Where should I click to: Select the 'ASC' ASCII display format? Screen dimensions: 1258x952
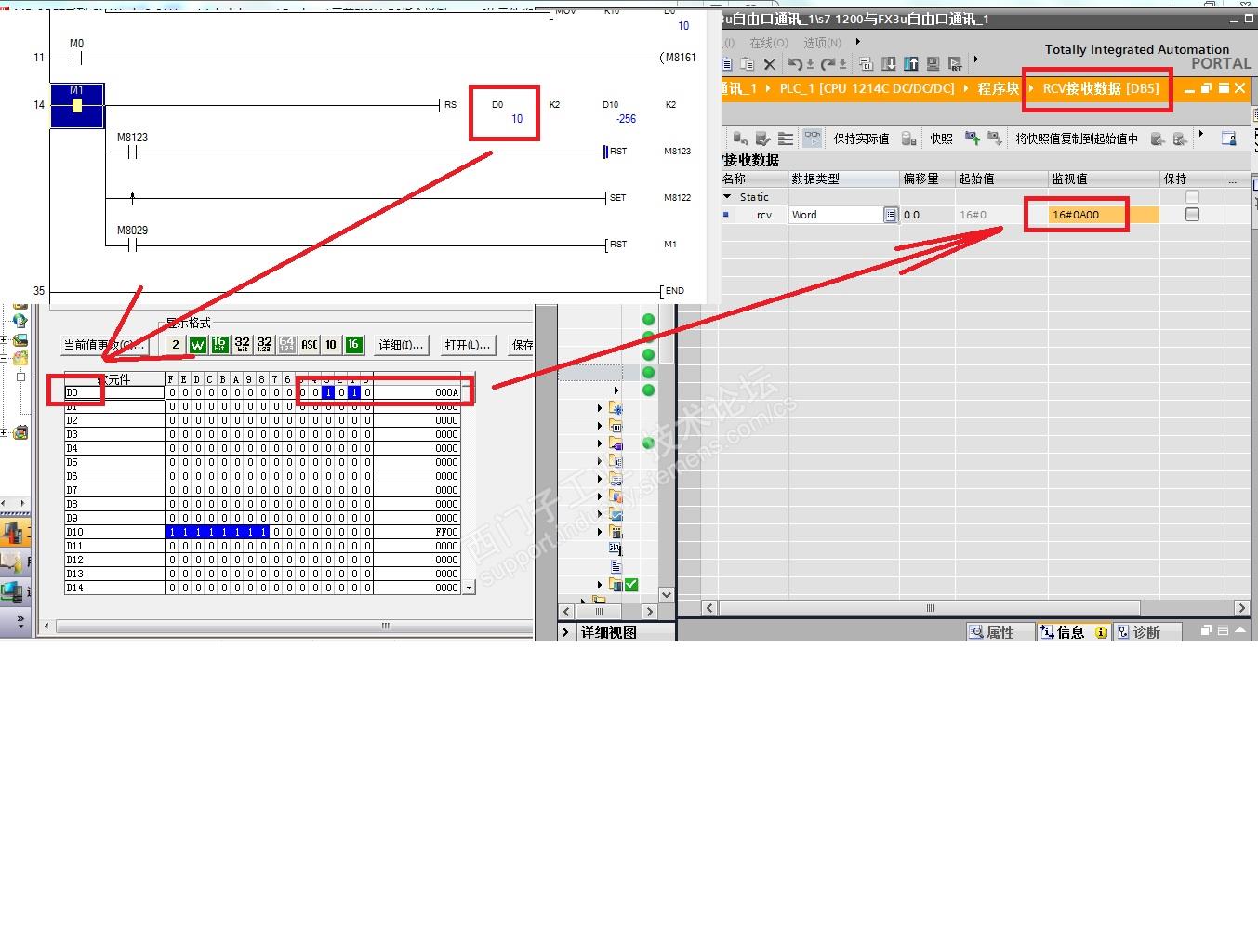point(309,345)
